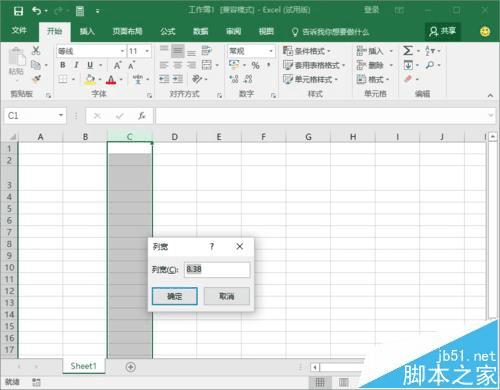
Task: Click the Copy icon in clipboard group
Action: [x=36, y=65]
